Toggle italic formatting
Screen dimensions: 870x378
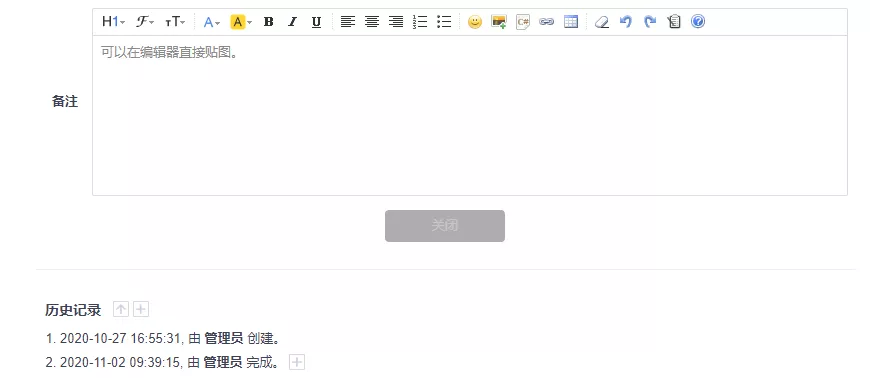pos(292,22)
